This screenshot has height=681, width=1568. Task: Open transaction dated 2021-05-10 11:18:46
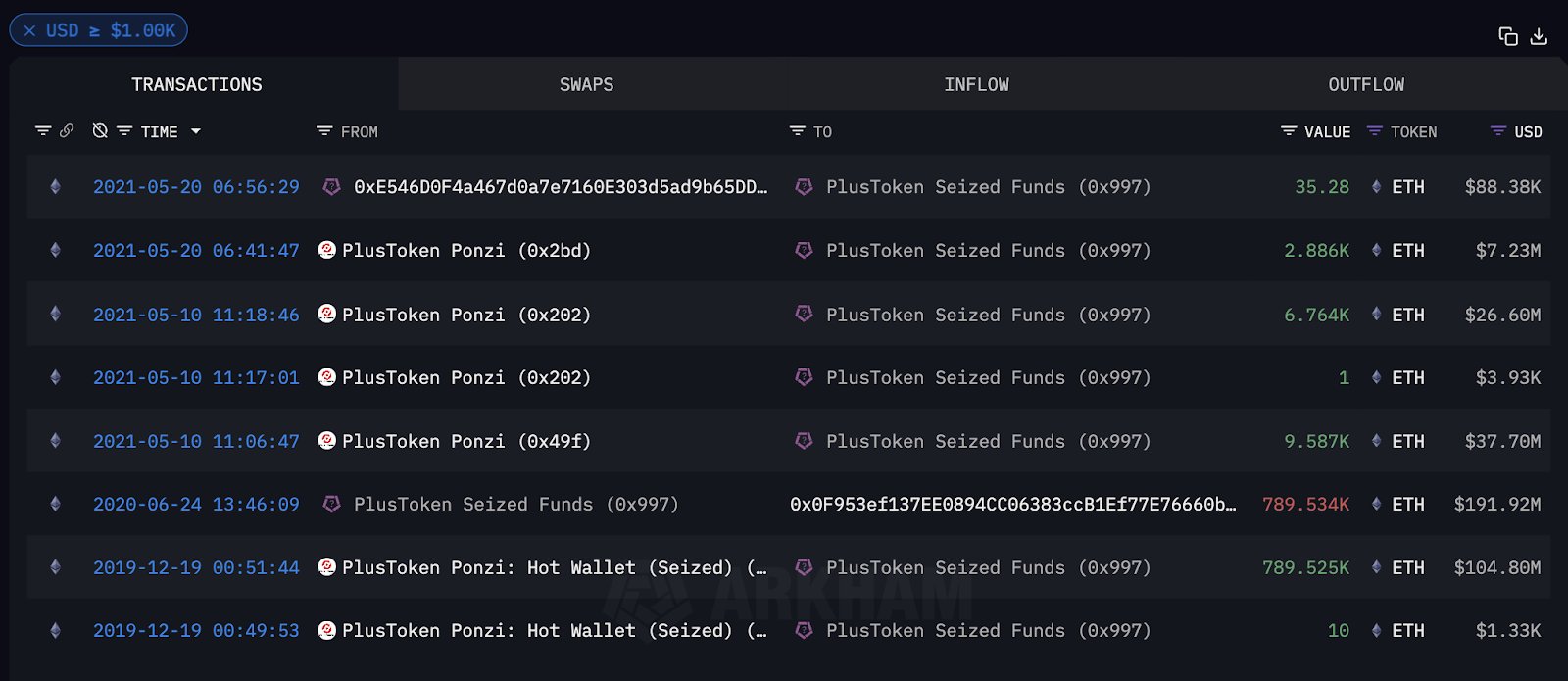(196, 315)
